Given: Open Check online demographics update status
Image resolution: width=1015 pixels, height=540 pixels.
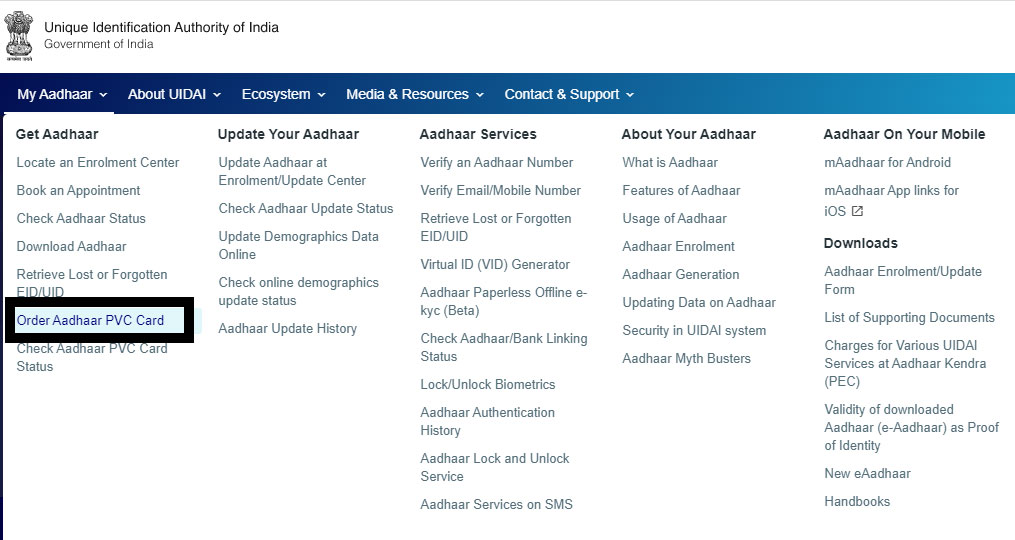Looking at the screenshot, I should [x=298, y=291].
